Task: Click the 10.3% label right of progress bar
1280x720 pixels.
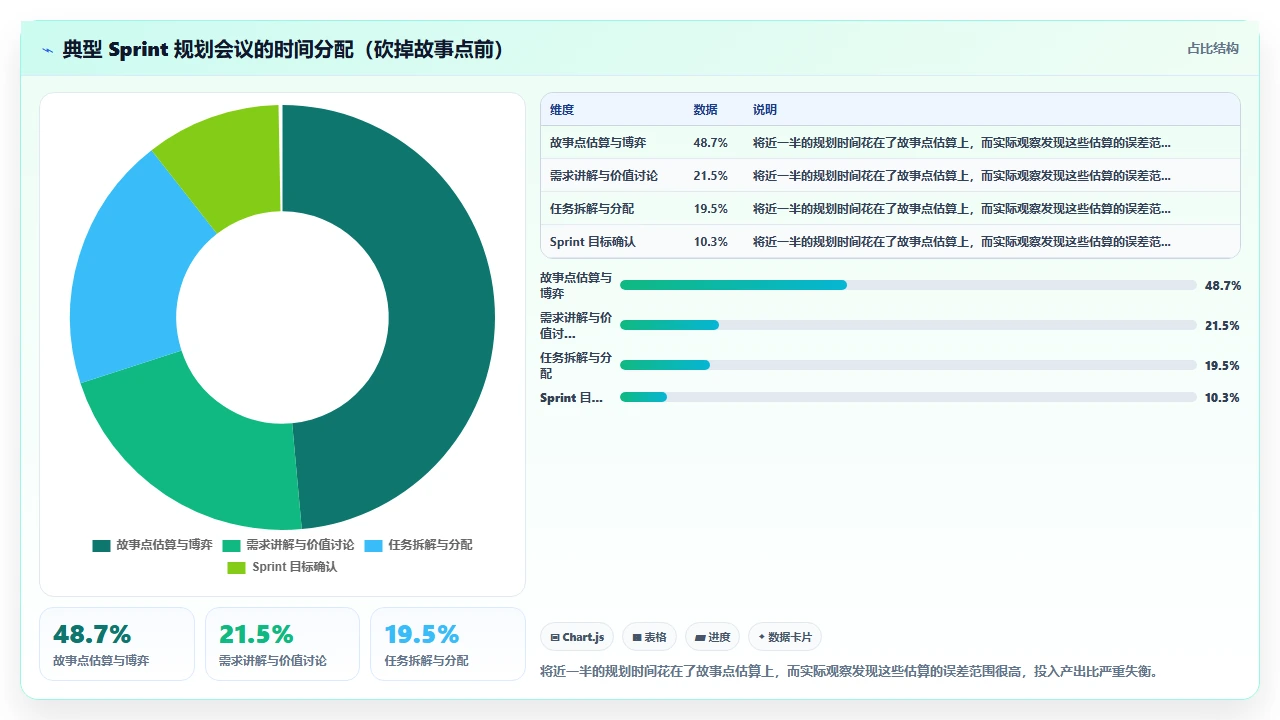Action: coord(1223,397)
